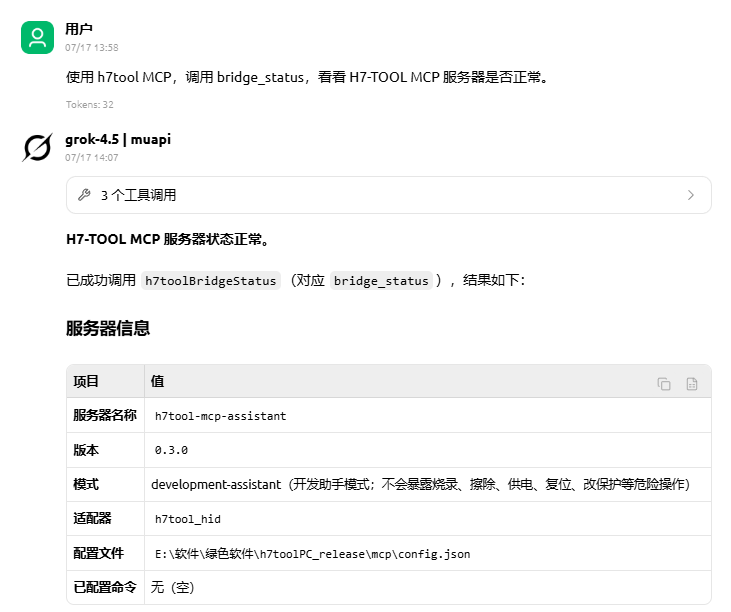Select the h7toolBridgeStatus inline code
The height and width of the screenshot is (612, 731).
pos(211,281)
